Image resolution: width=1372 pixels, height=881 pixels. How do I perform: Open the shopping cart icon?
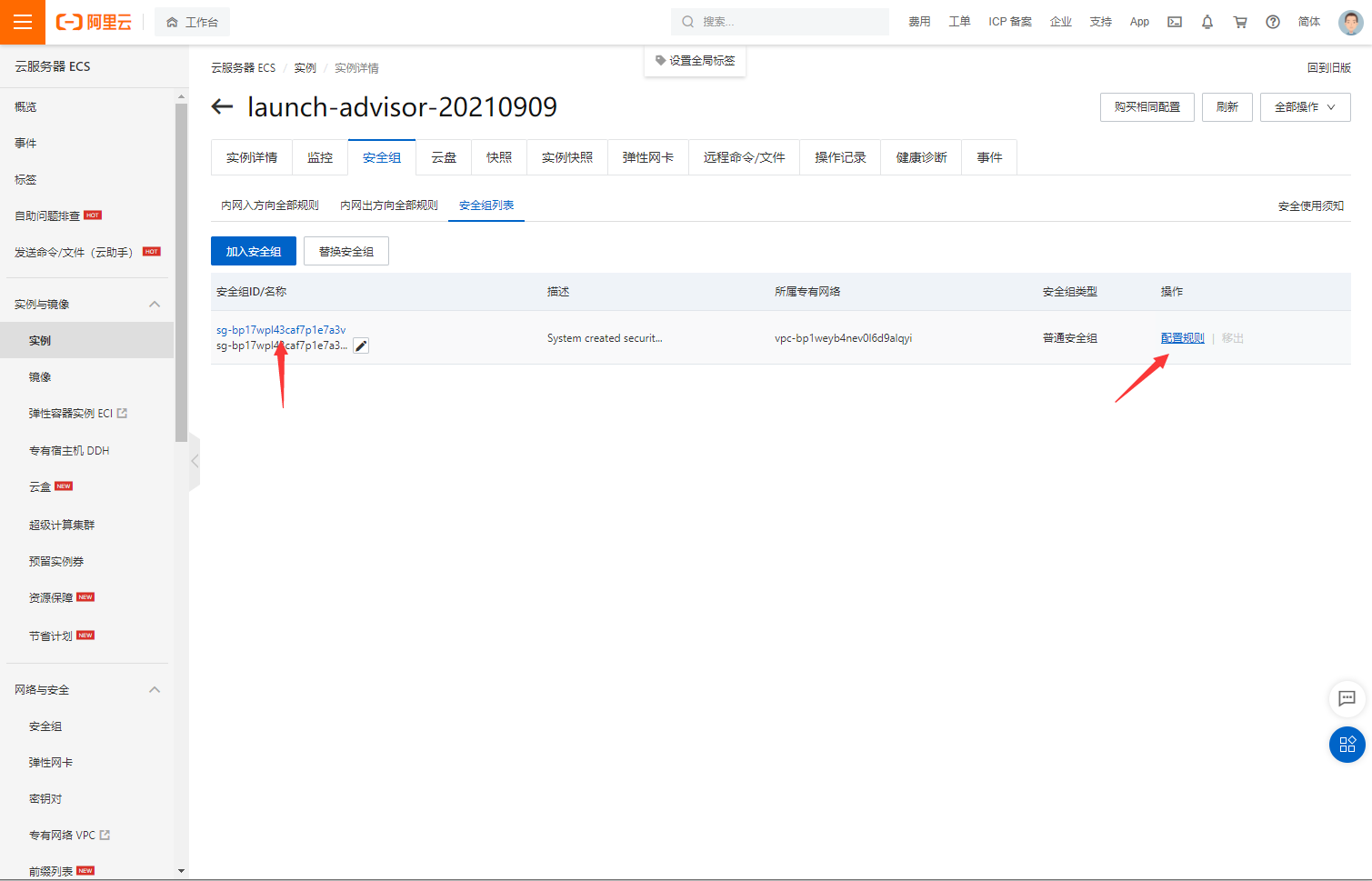1239,21
